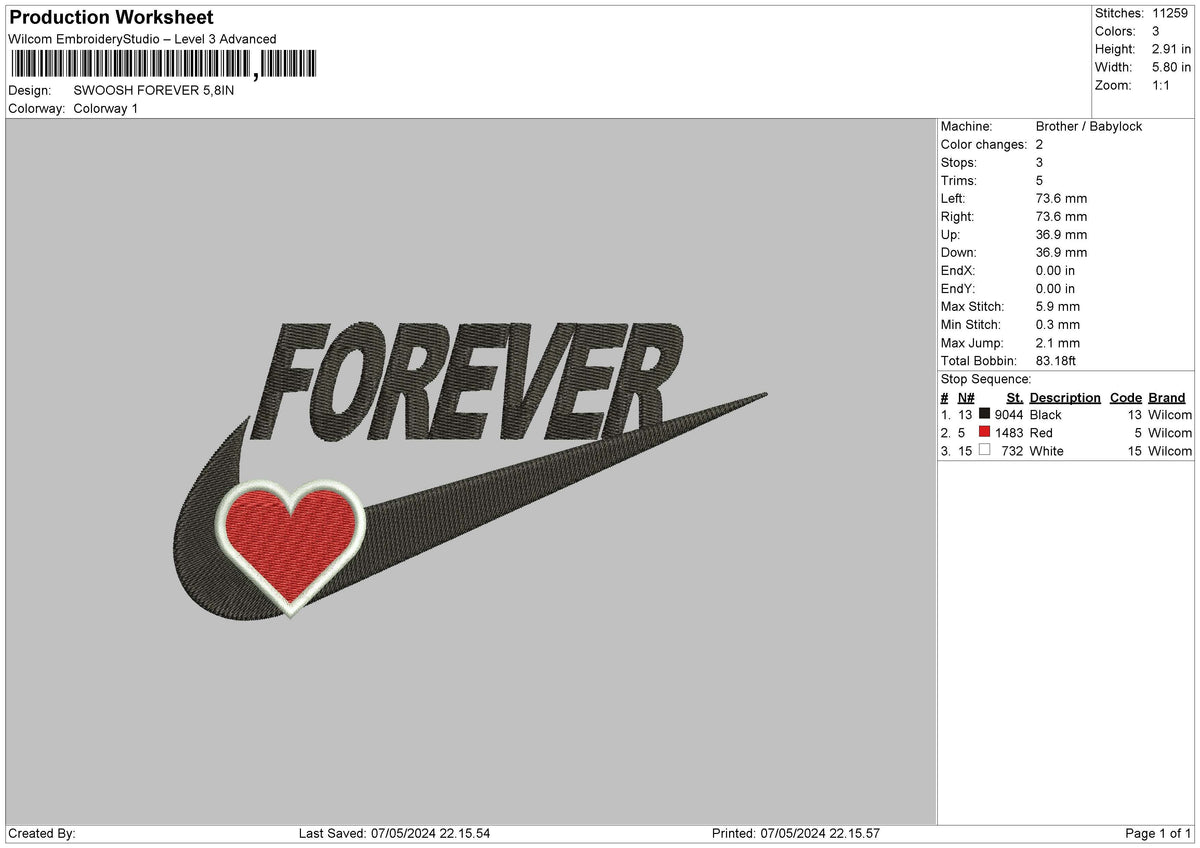This screenshot has width=1200, height=848.
Task: Click the Right value '73.6 mm'
Action: [x=1061, y=217]
